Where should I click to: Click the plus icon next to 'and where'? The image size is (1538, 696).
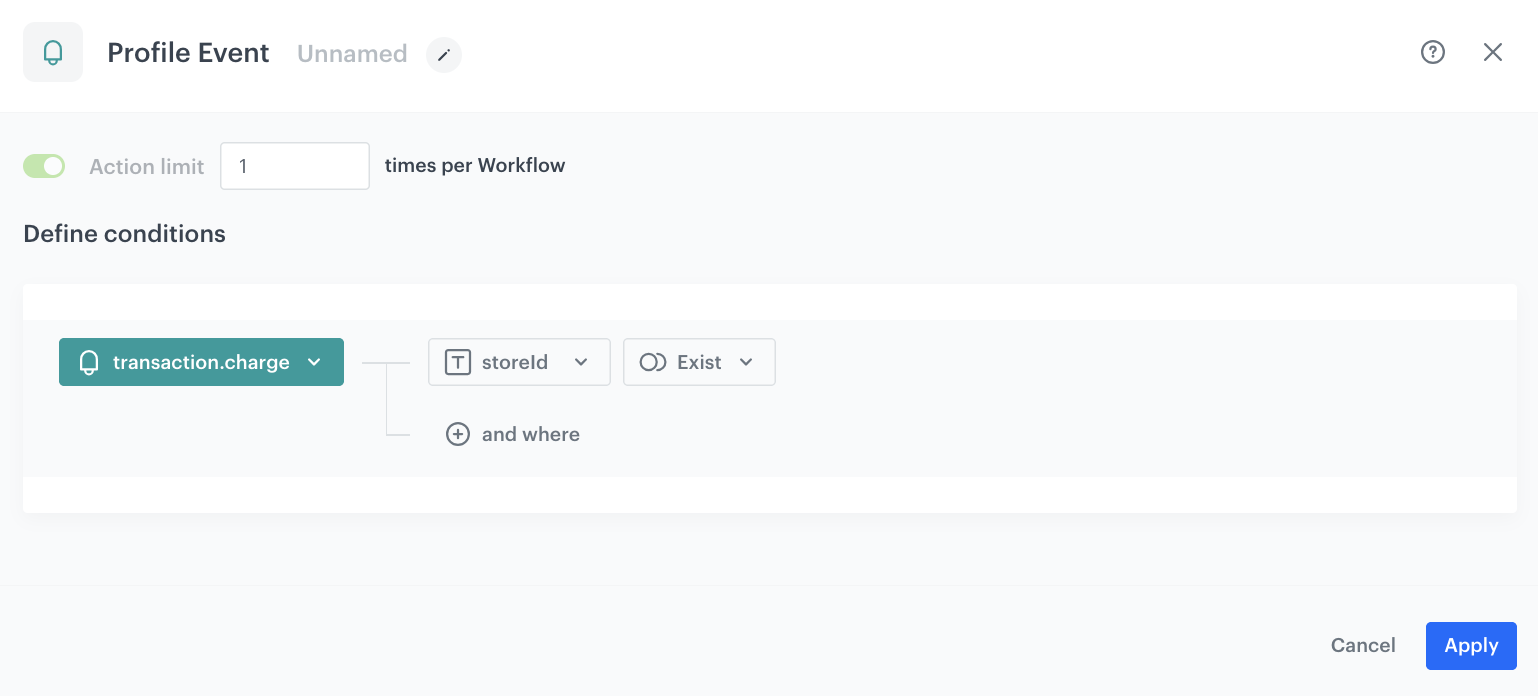coord(458,434)
